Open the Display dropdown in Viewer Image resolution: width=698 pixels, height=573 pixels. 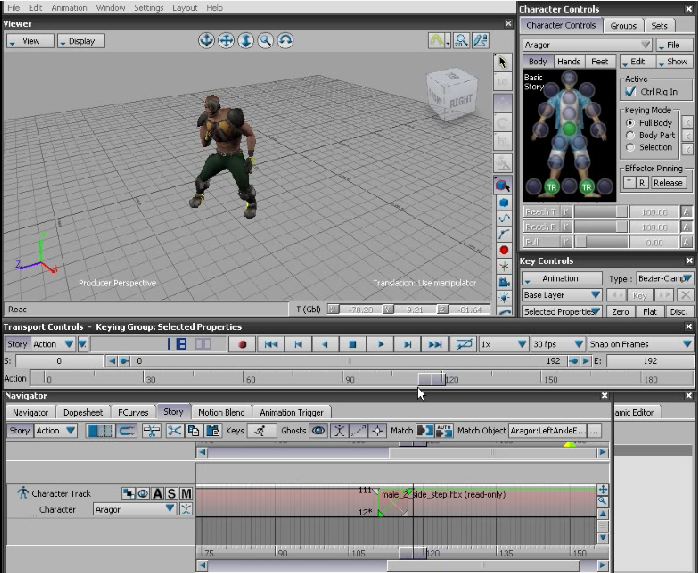pos(81,41)
